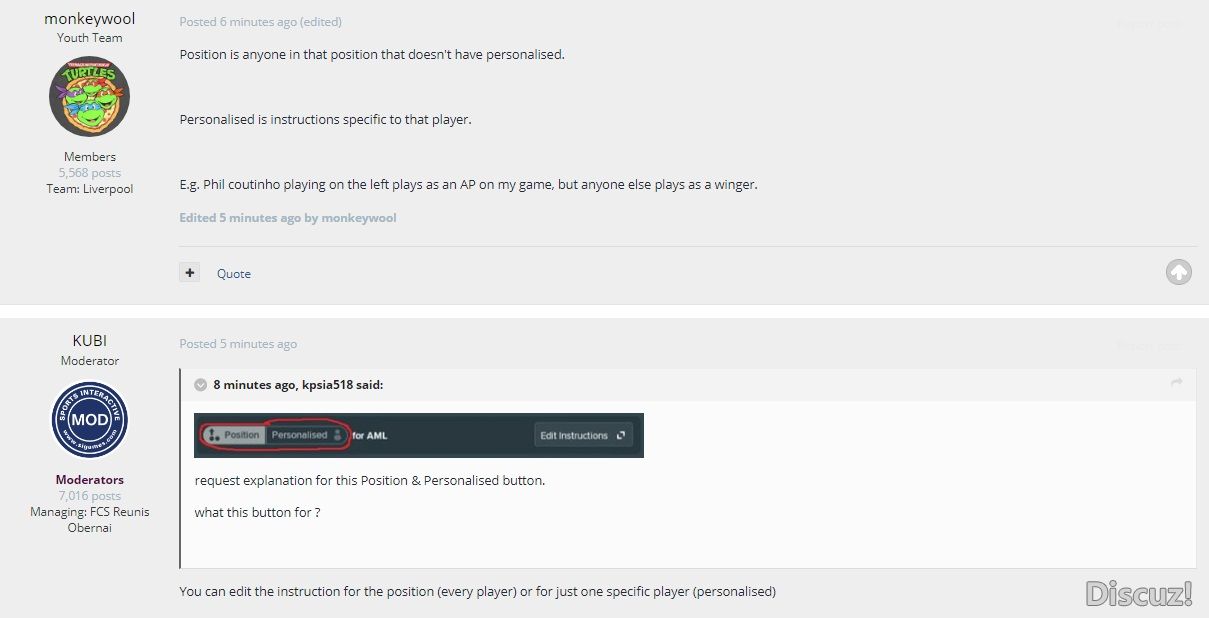The height and width of the screenshot is (618, 1209).
Task: Click the Moderators group label
Action: pyautogui.click(x=90, y=480)
